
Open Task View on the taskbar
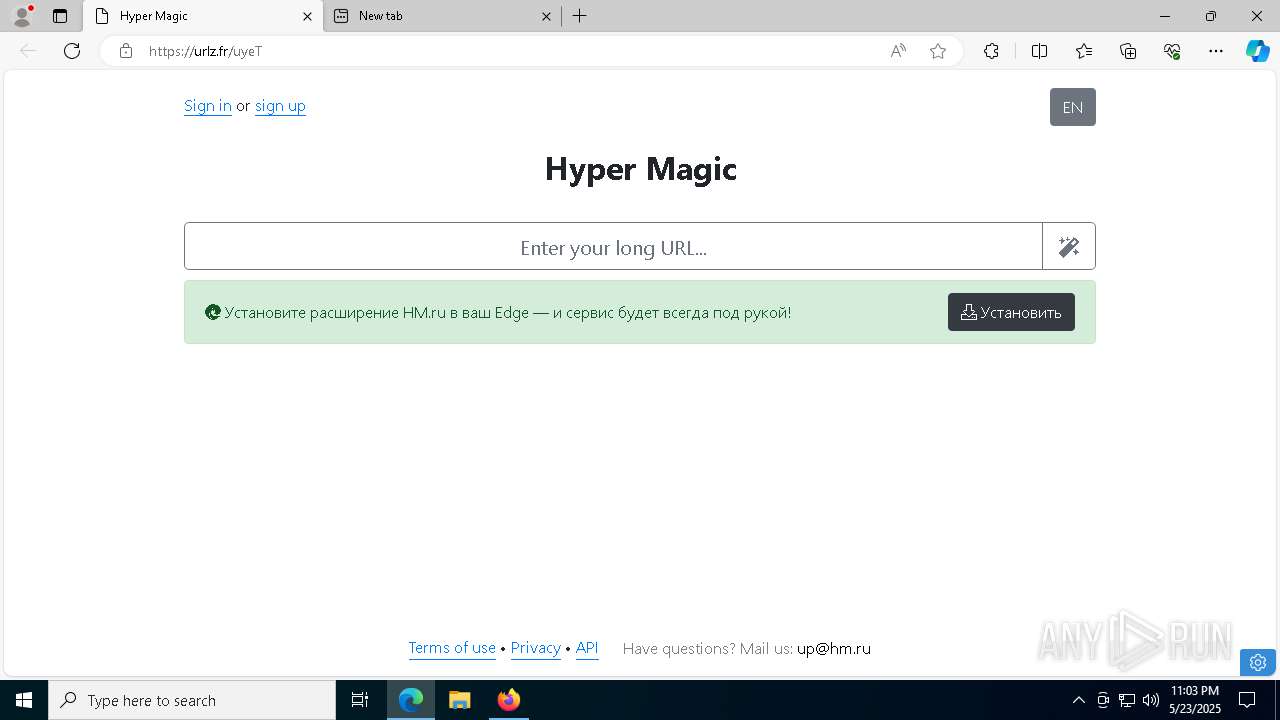point(360,700)
